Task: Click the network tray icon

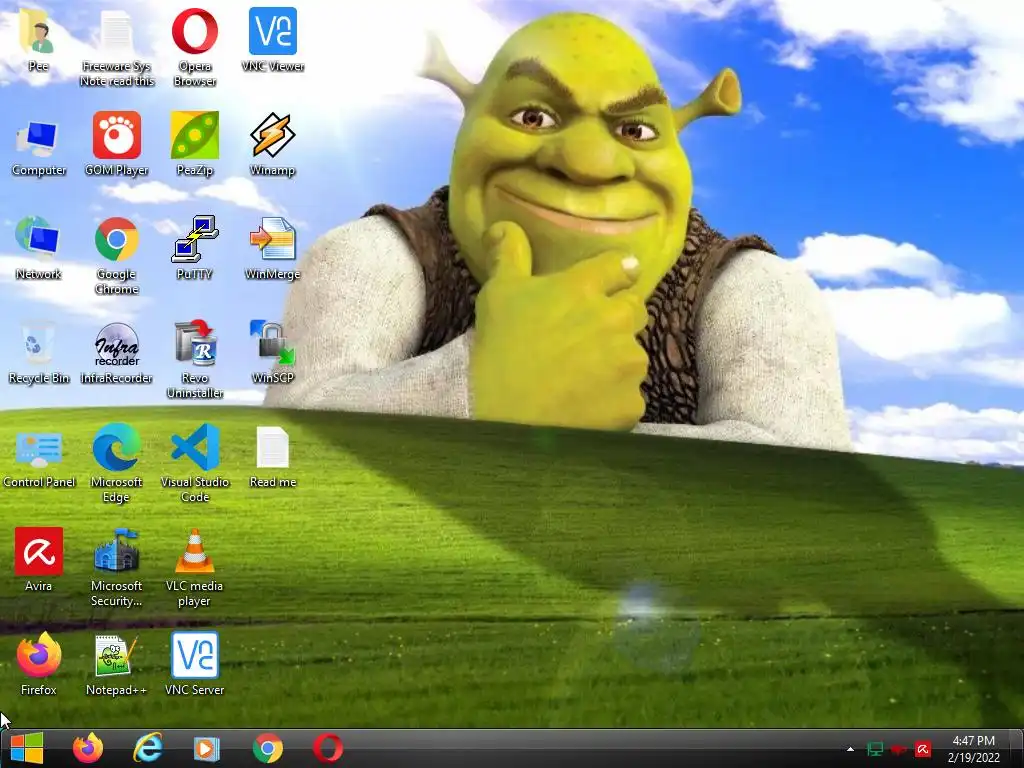Action: point(874,749)
